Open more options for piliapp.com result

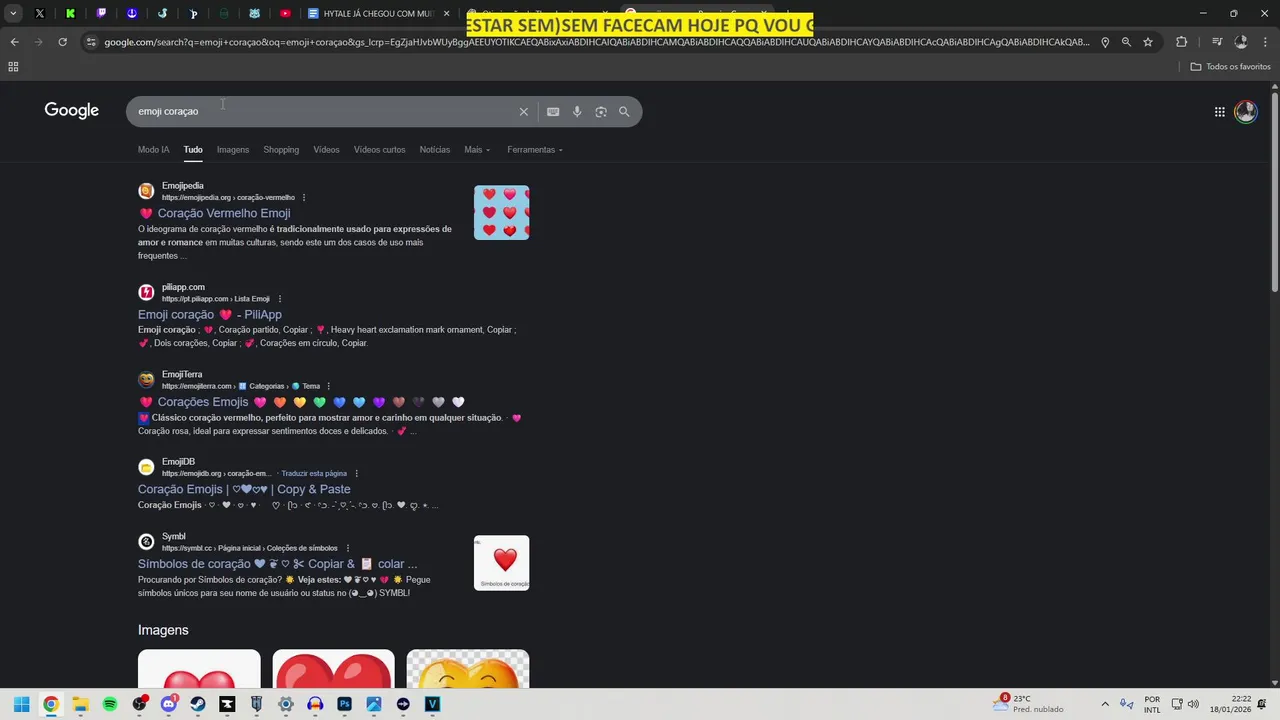(x=280, y=299)
